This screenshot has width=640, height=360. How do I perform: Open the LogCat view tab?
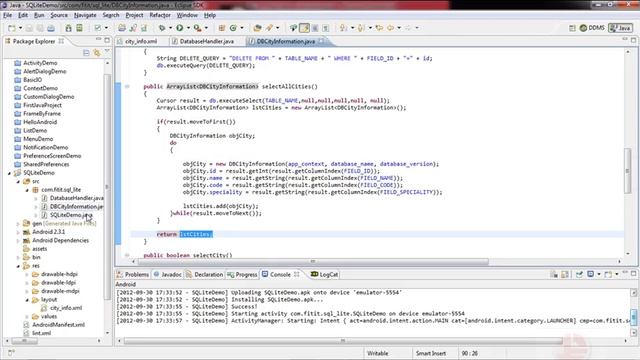point(325,275)
